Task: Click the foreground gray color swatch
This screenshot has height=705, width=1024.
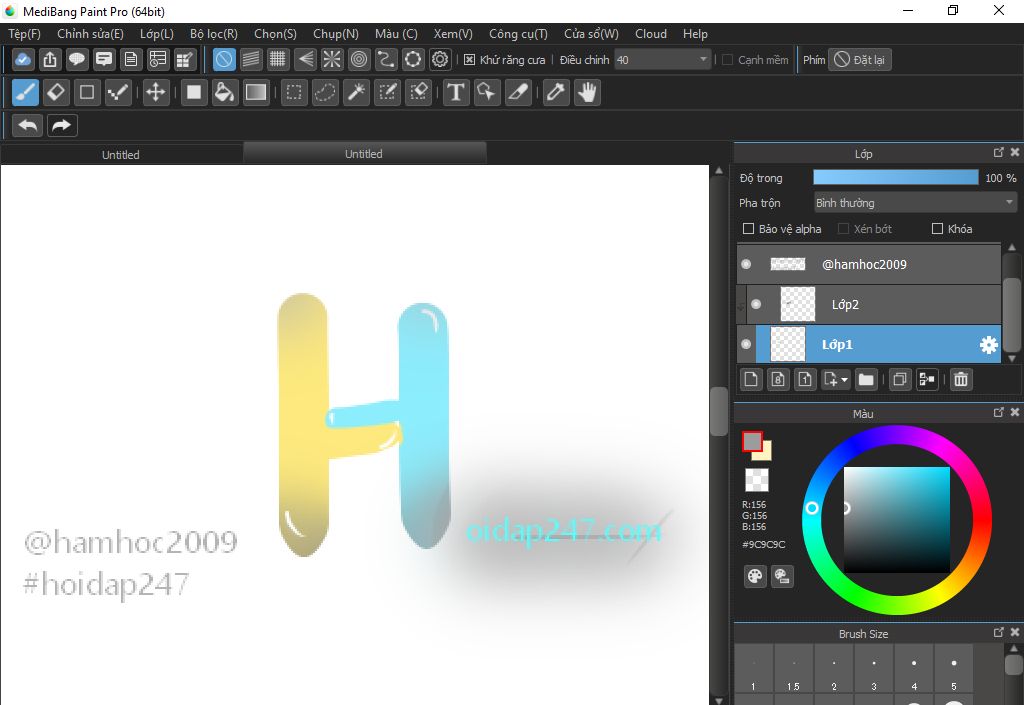Action: pyautogui.click(x=752, y=442)
